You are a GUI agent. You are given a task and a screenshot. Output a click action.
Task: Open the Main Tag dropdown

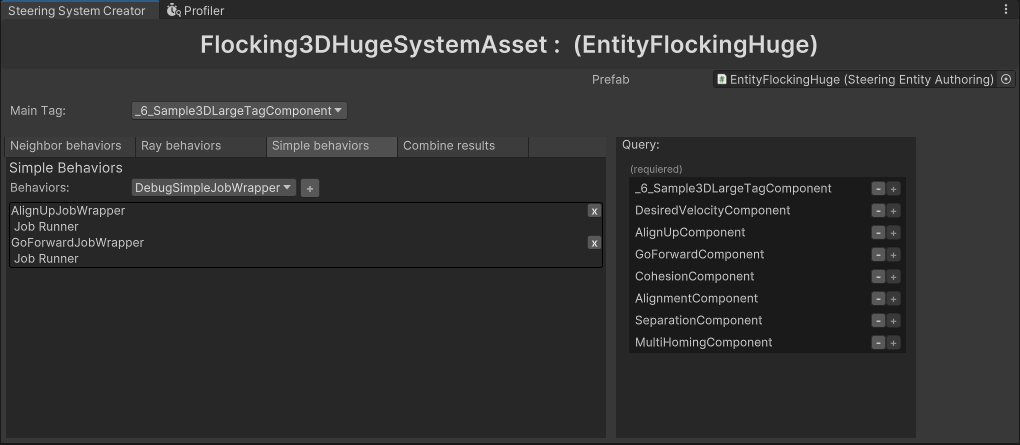239,111
